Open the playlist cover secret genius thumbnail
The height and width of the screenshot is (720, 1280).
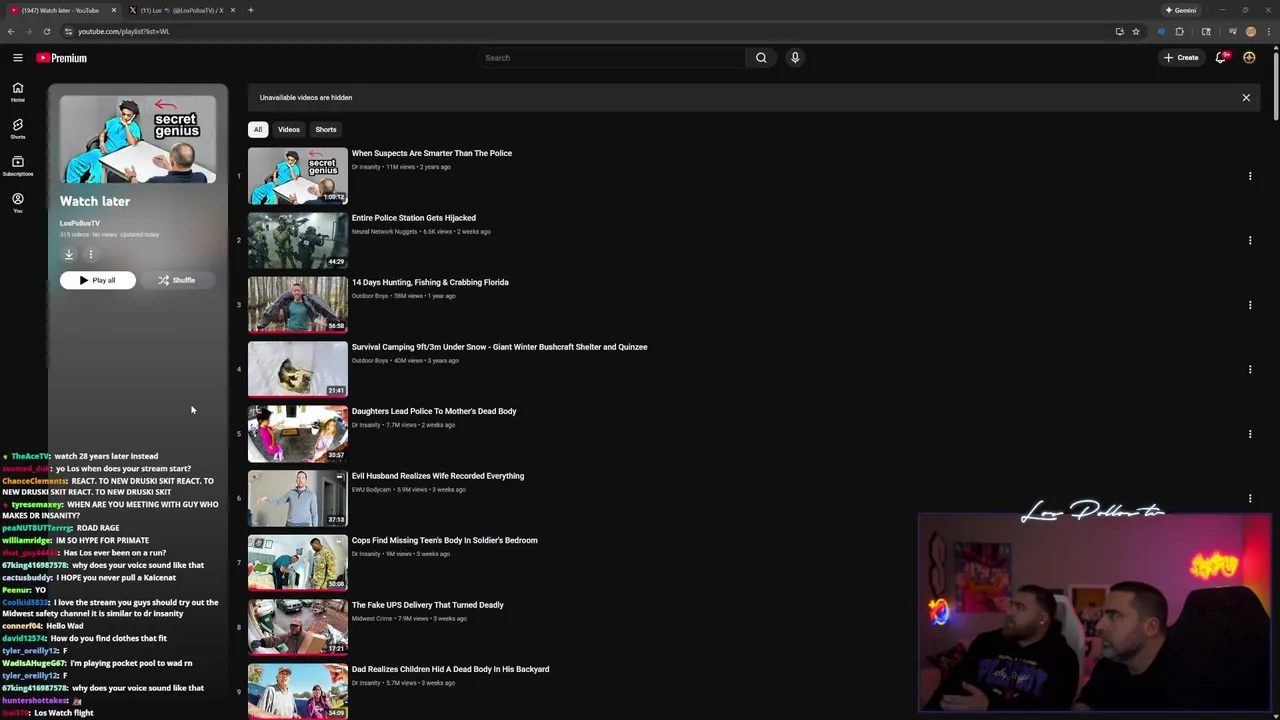[138, 139]
